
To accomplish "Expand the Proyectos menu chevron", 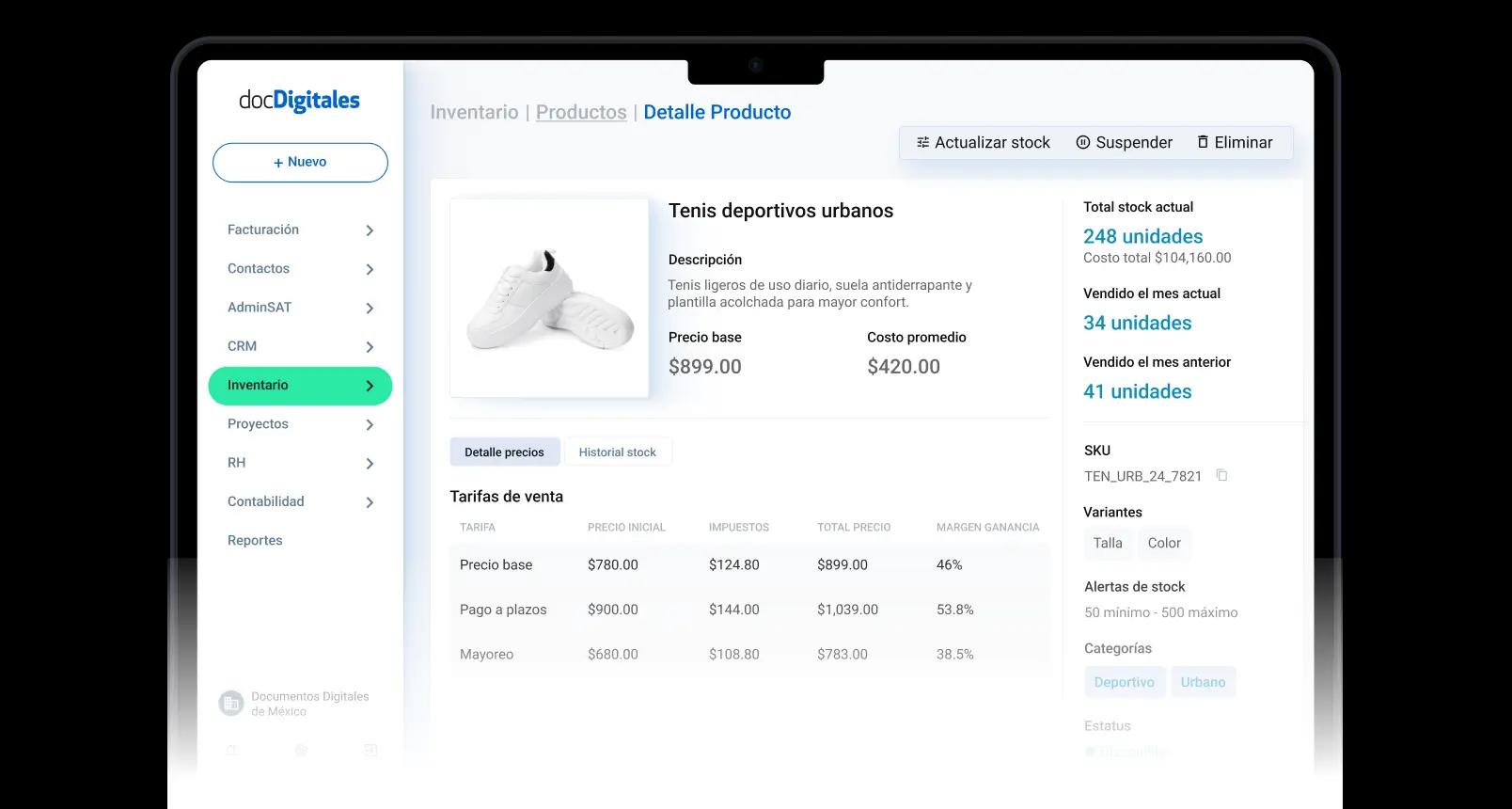I will click(370, 425).
